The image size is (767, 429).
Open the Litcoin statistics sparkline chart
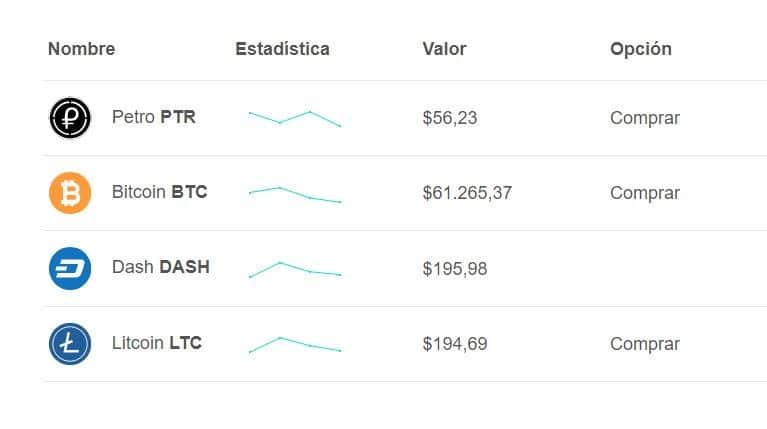click(x=295, y=345)
